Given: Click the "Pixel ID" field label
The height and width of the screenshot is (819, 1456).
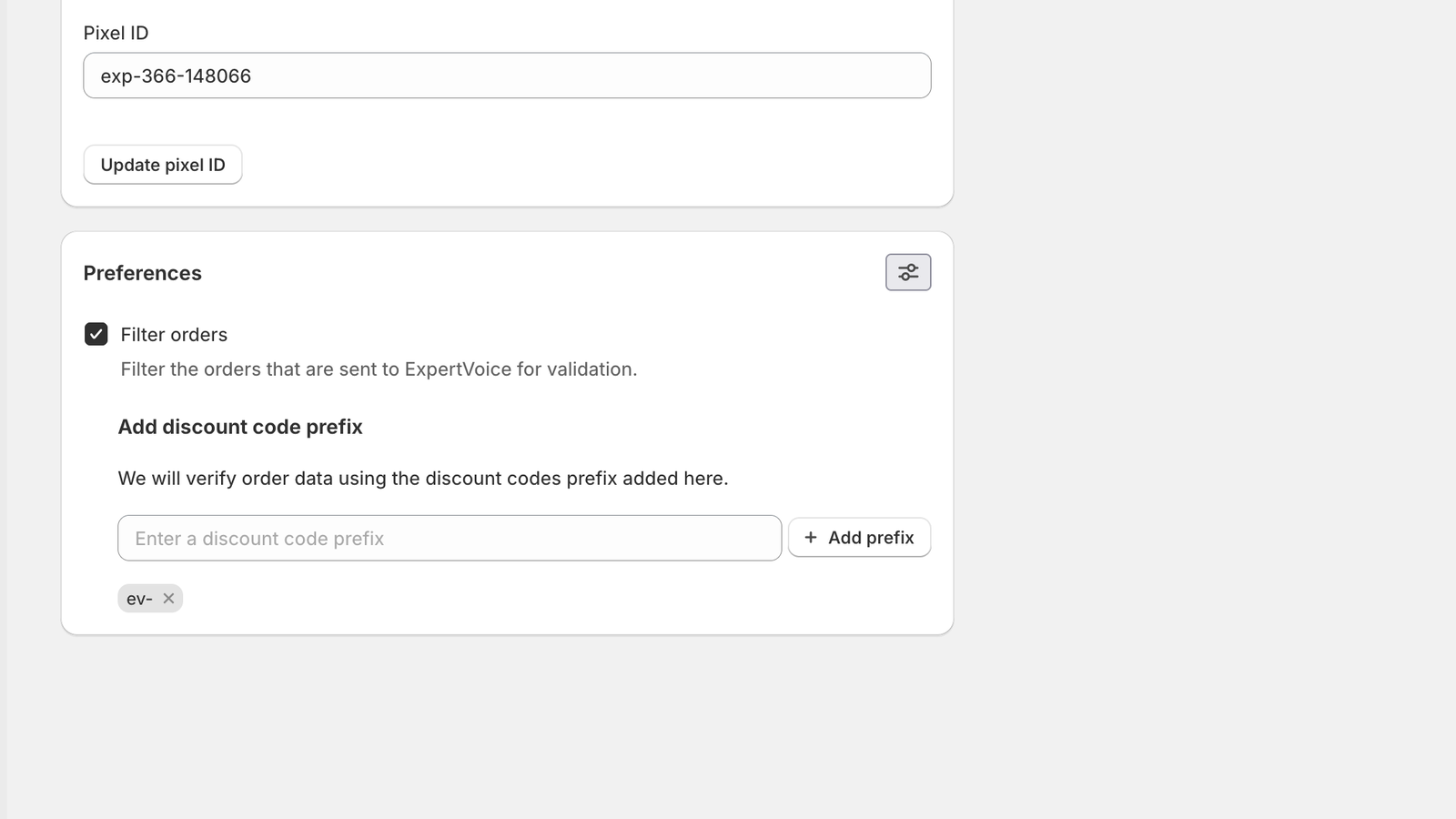Looking at the screenshot, I should click(x=116, y=33).
